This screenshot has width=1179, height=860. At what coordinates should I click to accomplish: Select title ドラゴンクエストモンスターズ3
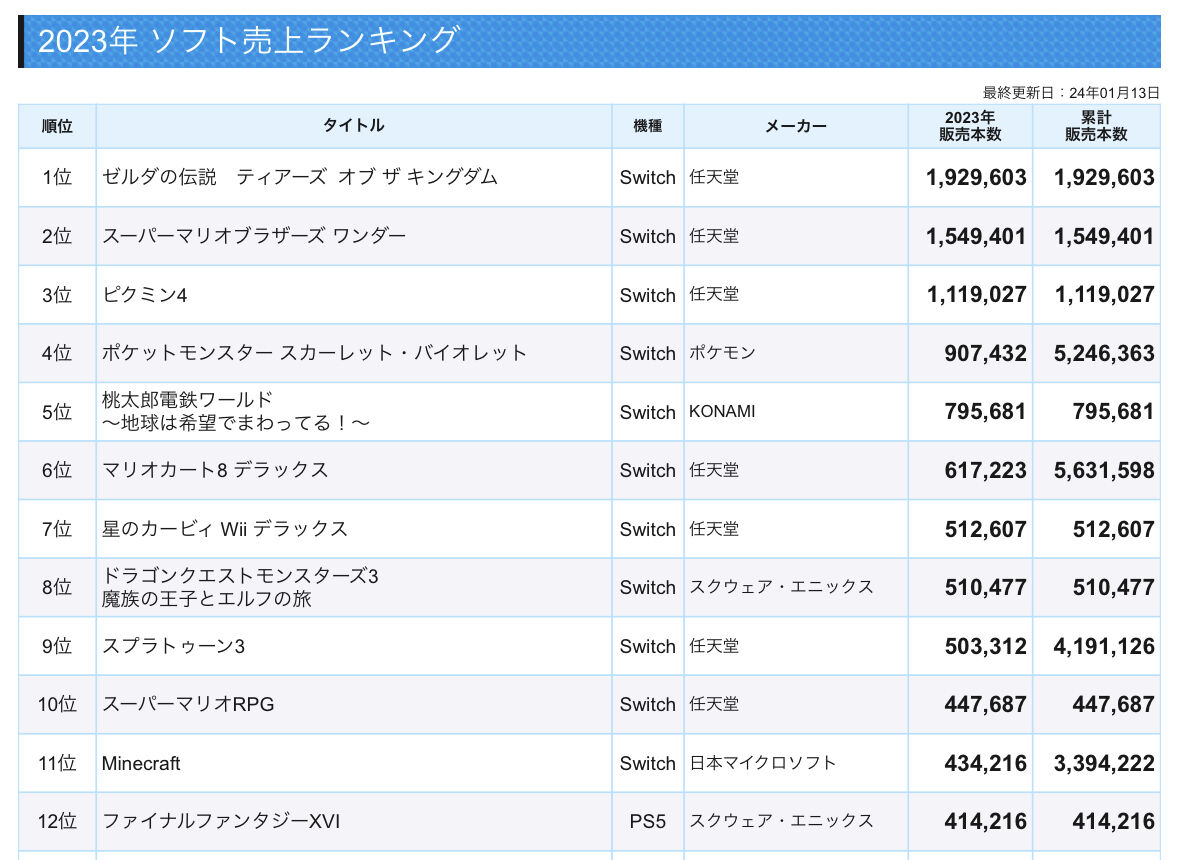point(240,576)
